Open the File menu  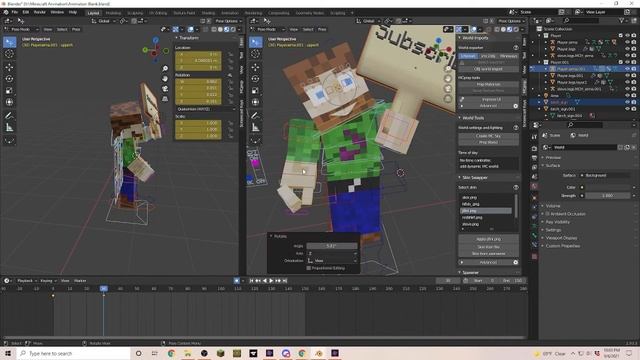[x=15, y=12]
